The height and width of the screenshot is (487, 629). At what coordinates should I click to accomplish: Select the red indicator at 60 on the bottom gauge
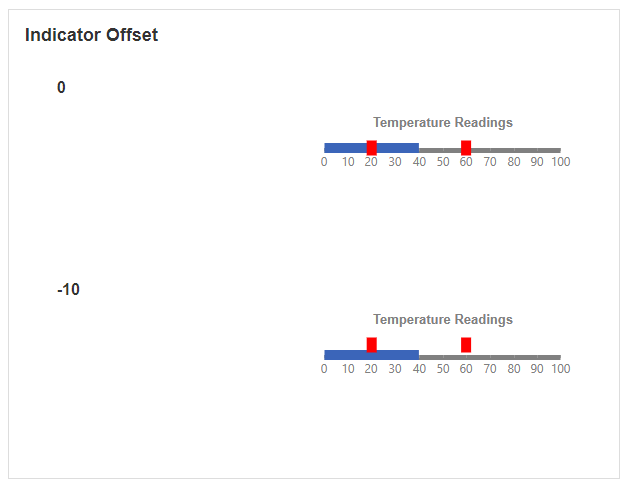(466, 345)
